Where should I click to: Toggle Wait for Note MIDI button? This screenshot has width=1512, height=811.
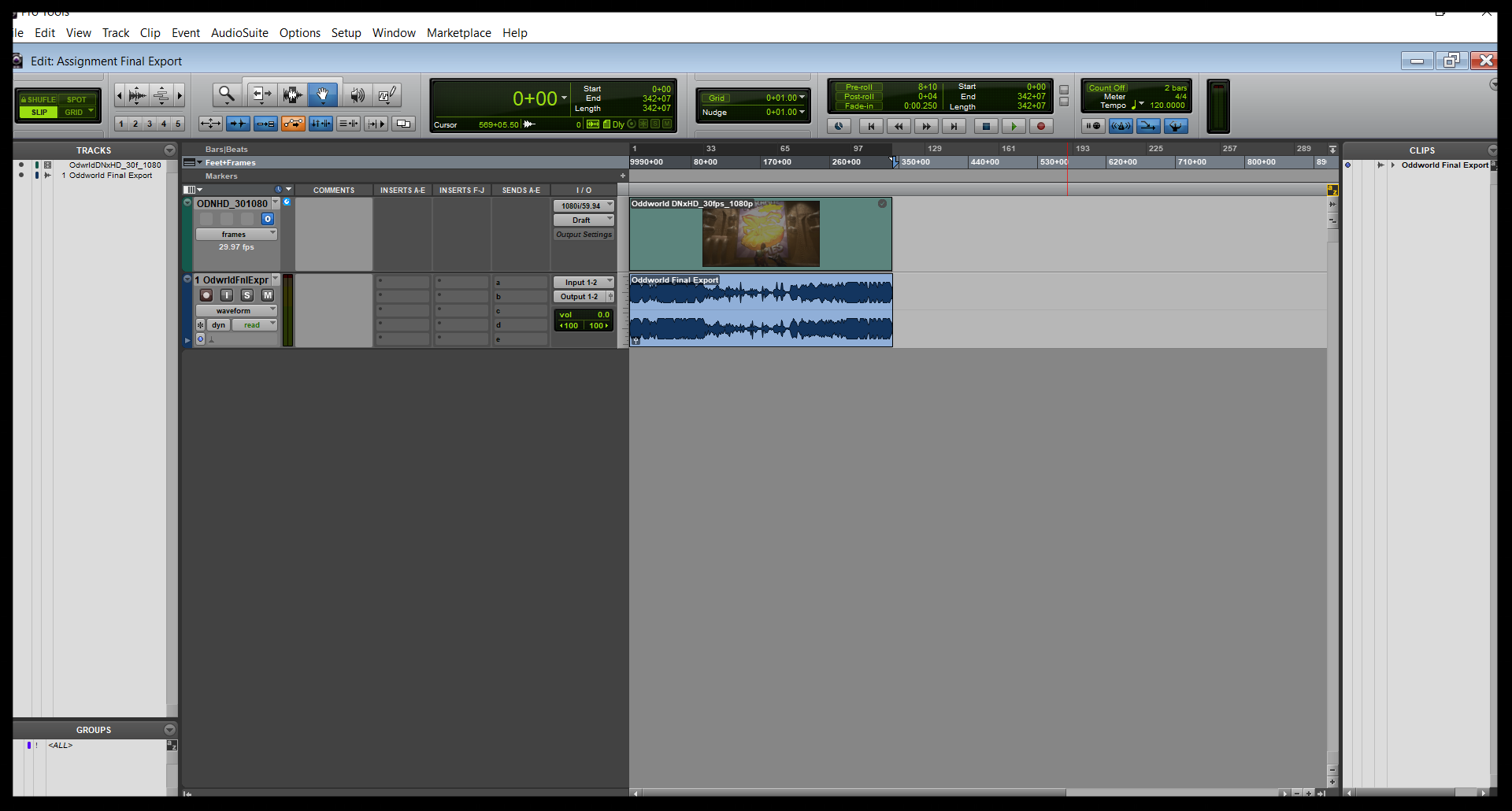(x=1093, y=126)
